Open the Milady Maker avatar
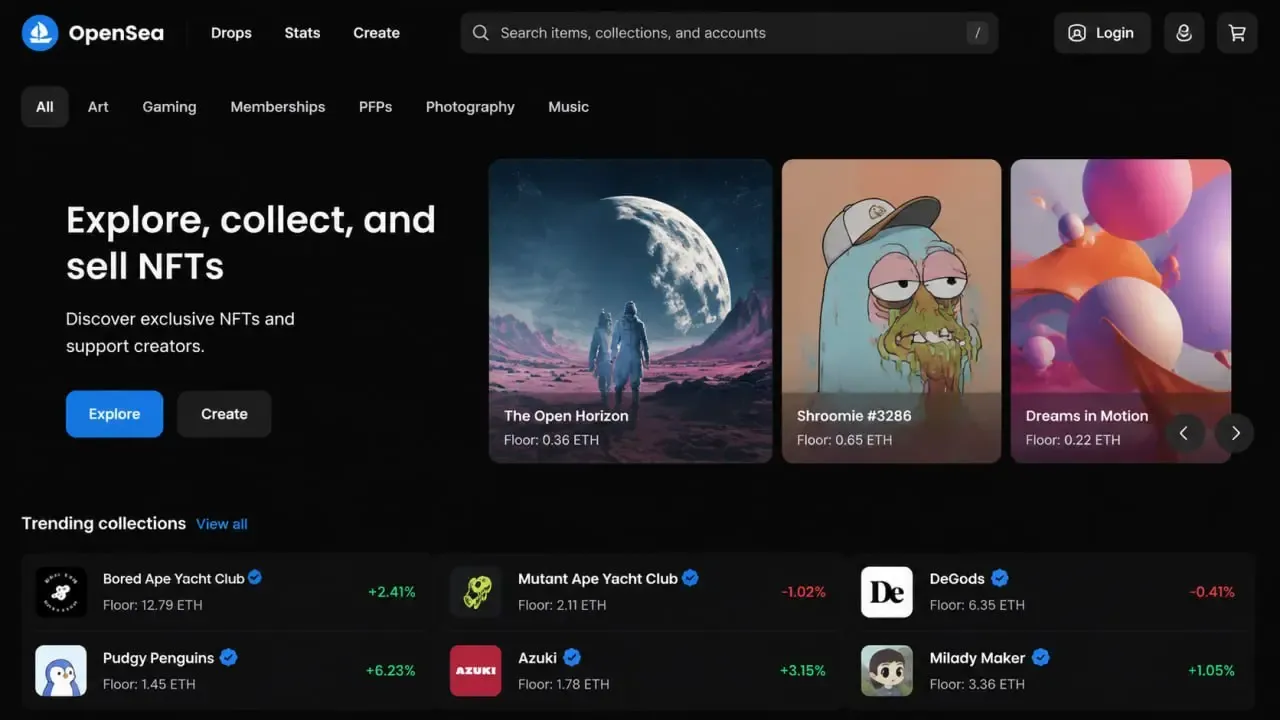Screen dimensions: 1280x720 887,670
